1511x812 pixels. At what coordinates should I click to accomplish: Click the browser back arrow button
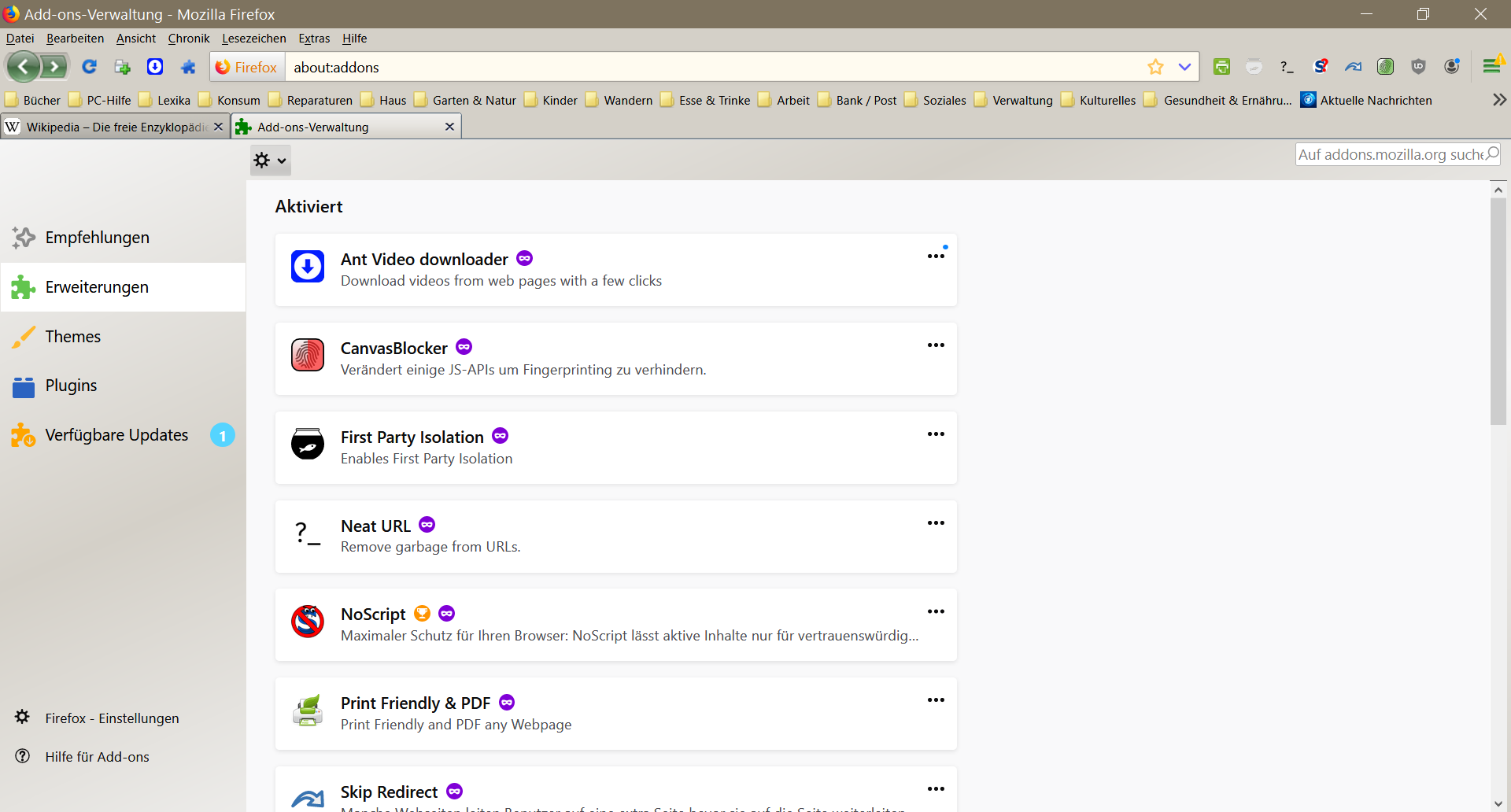point(24,67)
